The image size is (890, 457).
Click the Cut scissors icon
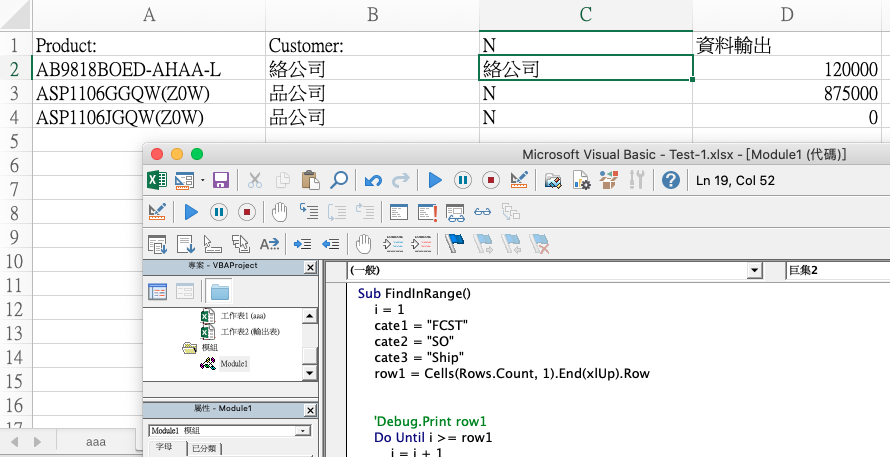(x=255, y=181)
